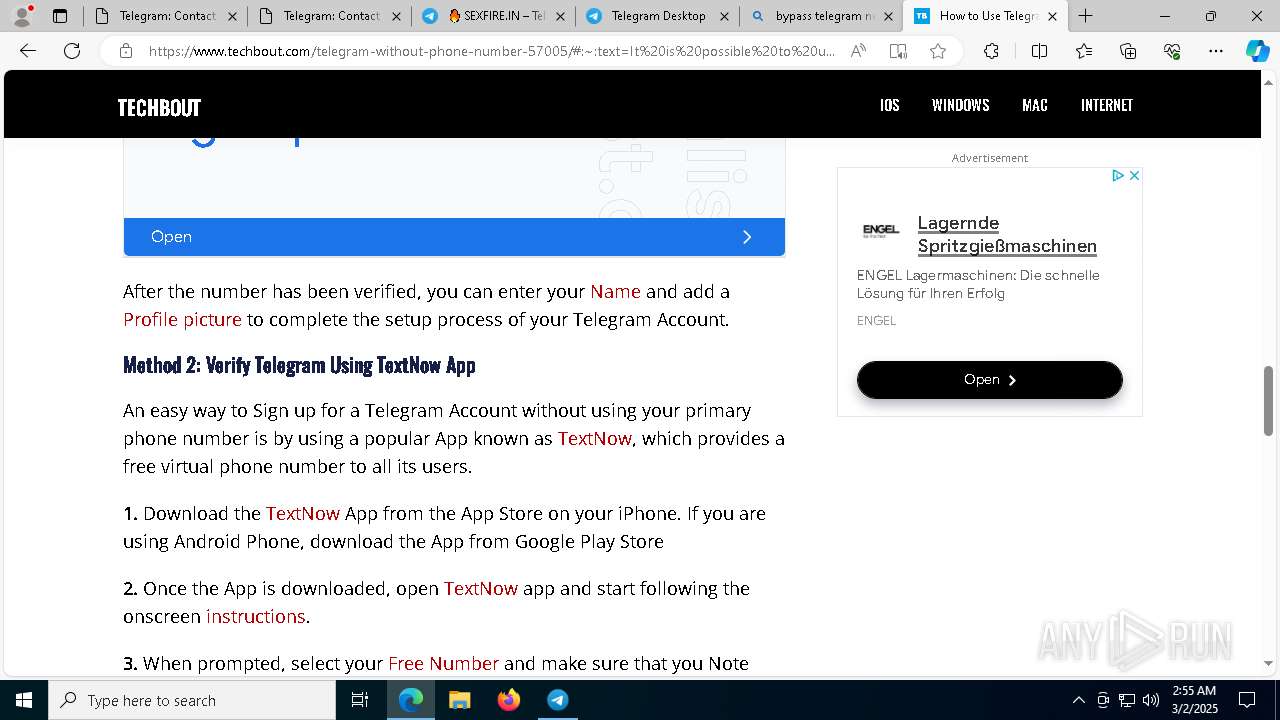Click the taskbar search box
Screen dimensions: 1280x720
point(192,700)
